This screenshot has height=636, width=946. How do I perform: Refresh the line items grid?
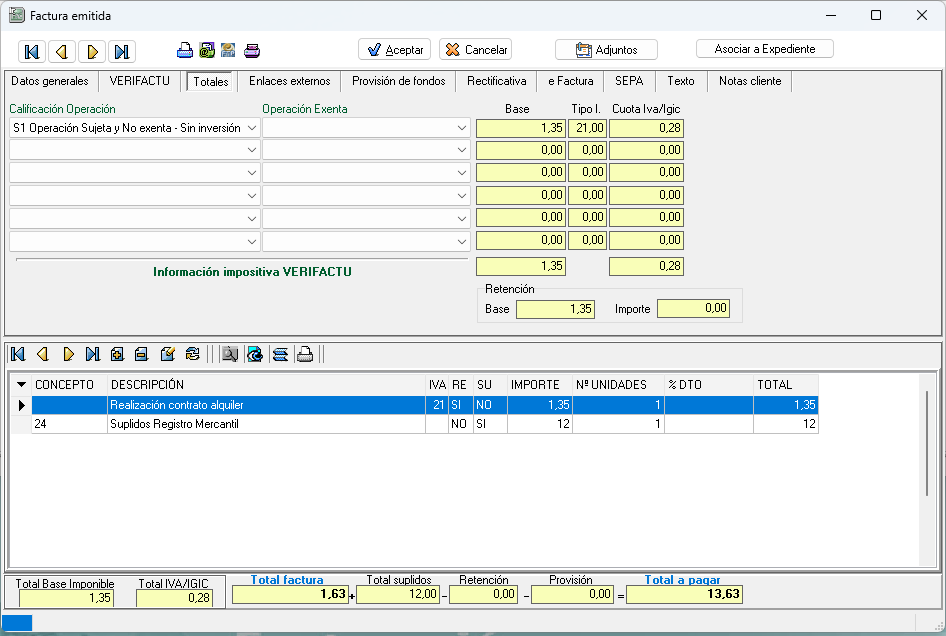(193, 354)
